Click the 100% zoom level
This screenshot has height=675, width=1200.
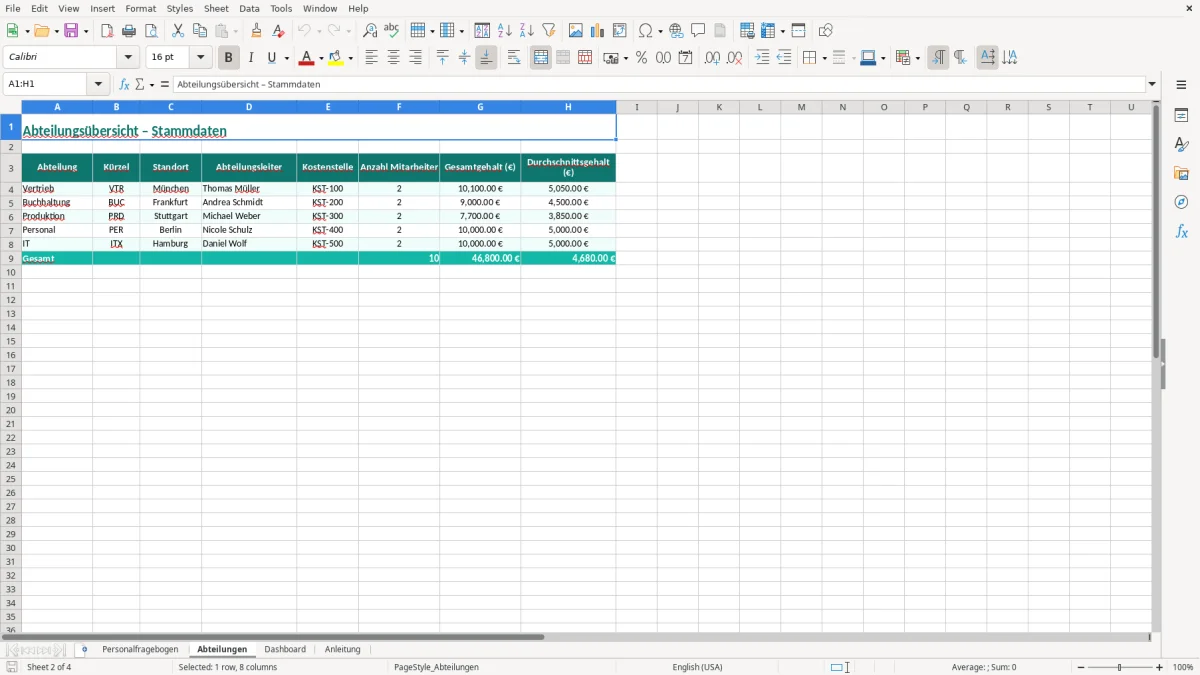(1183, 667)
